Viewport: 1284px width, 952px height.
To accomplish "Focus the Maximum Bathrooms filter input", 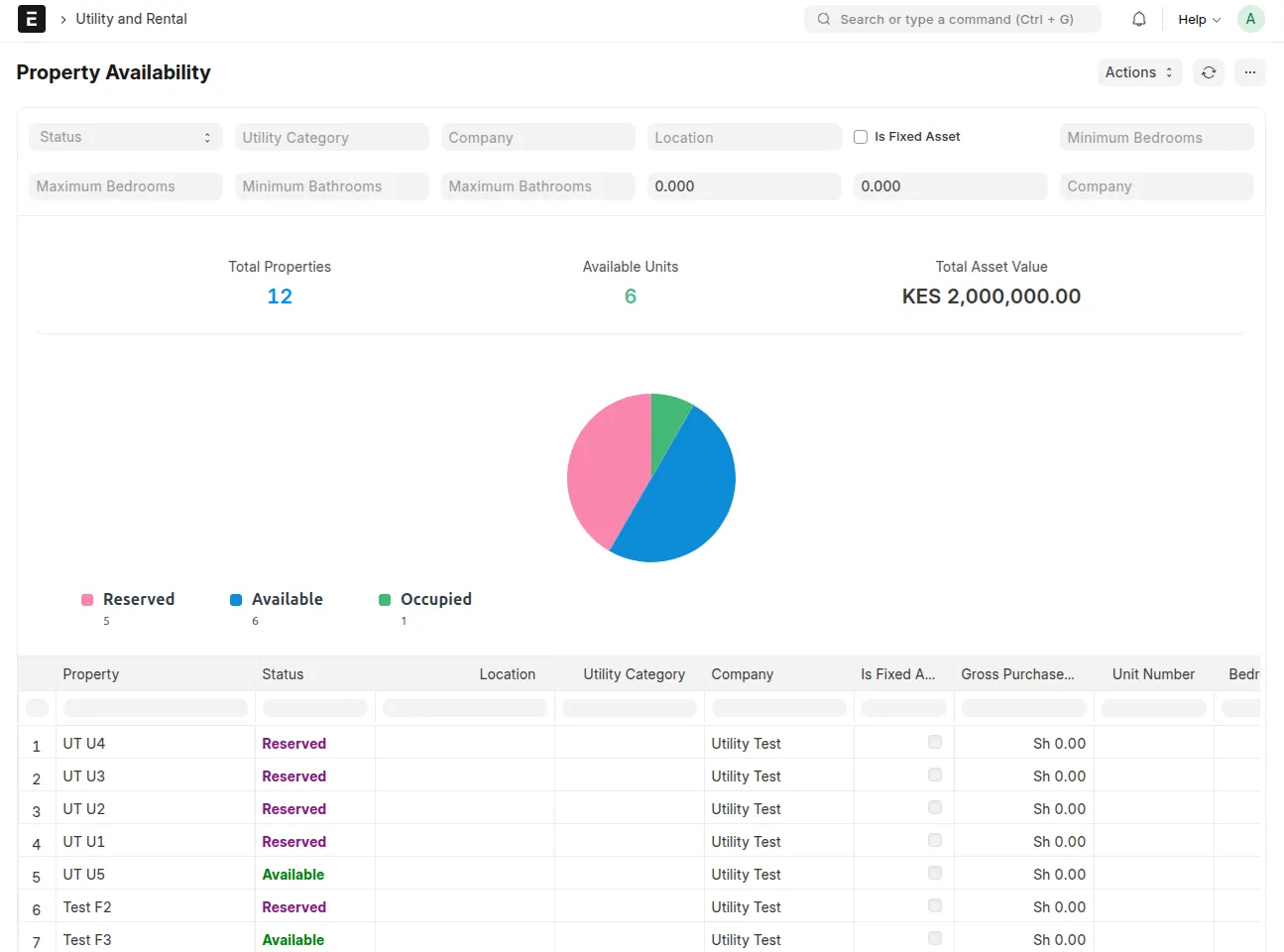I will [538, 186].
